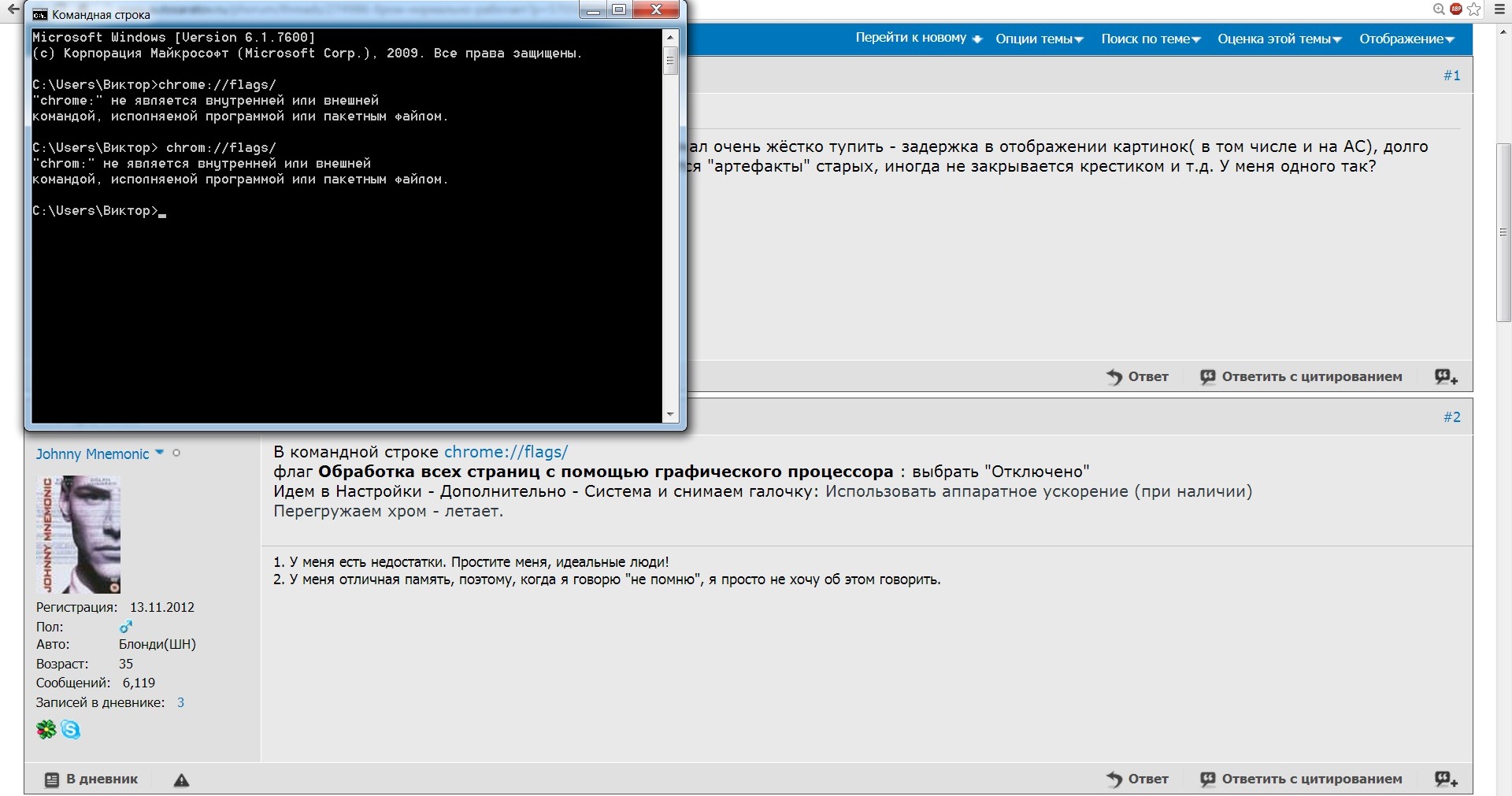Click the Command Prompt scrollbar thumb

(670, 60)
